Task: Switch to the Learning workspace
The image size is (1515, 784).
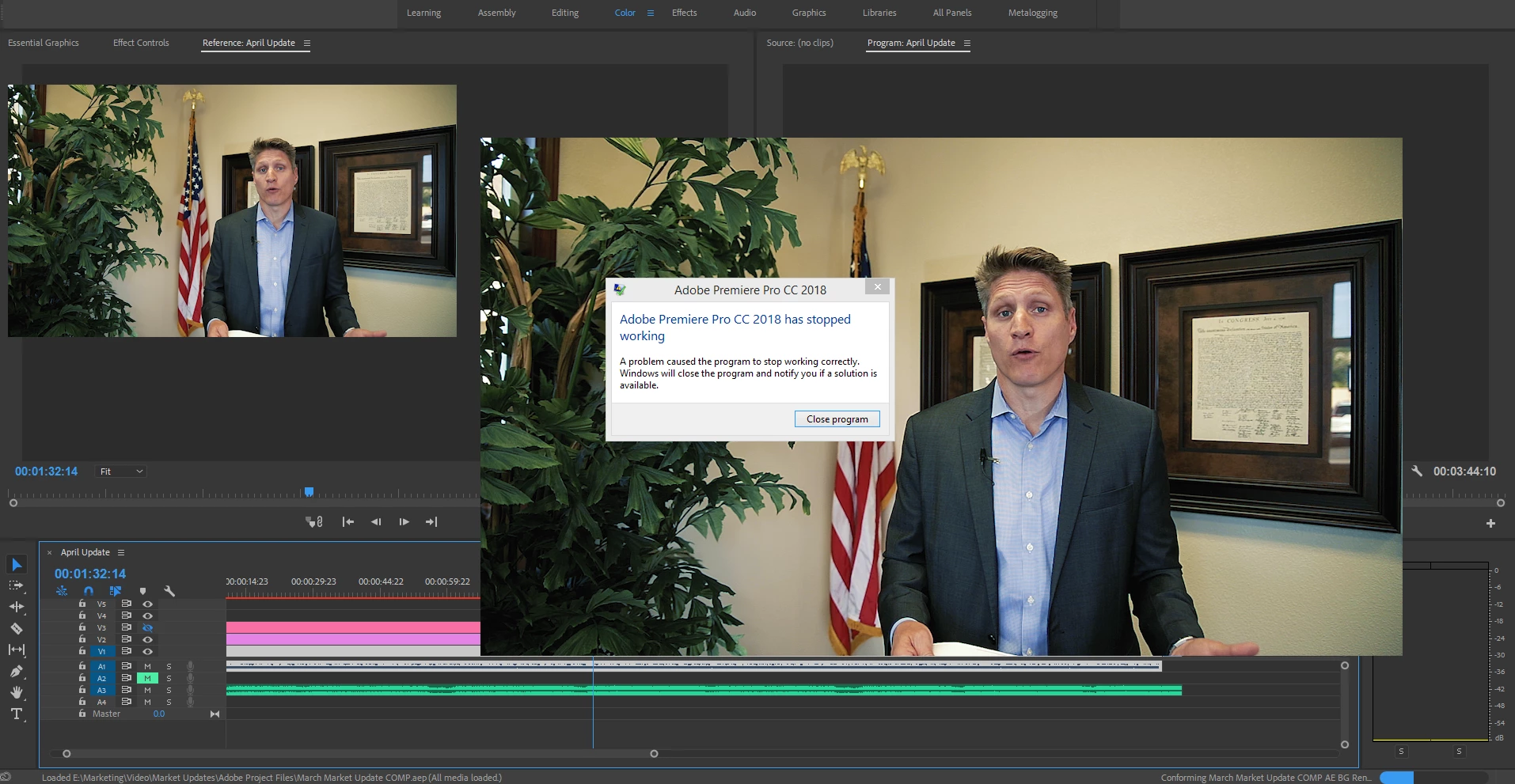Action: 424,13
